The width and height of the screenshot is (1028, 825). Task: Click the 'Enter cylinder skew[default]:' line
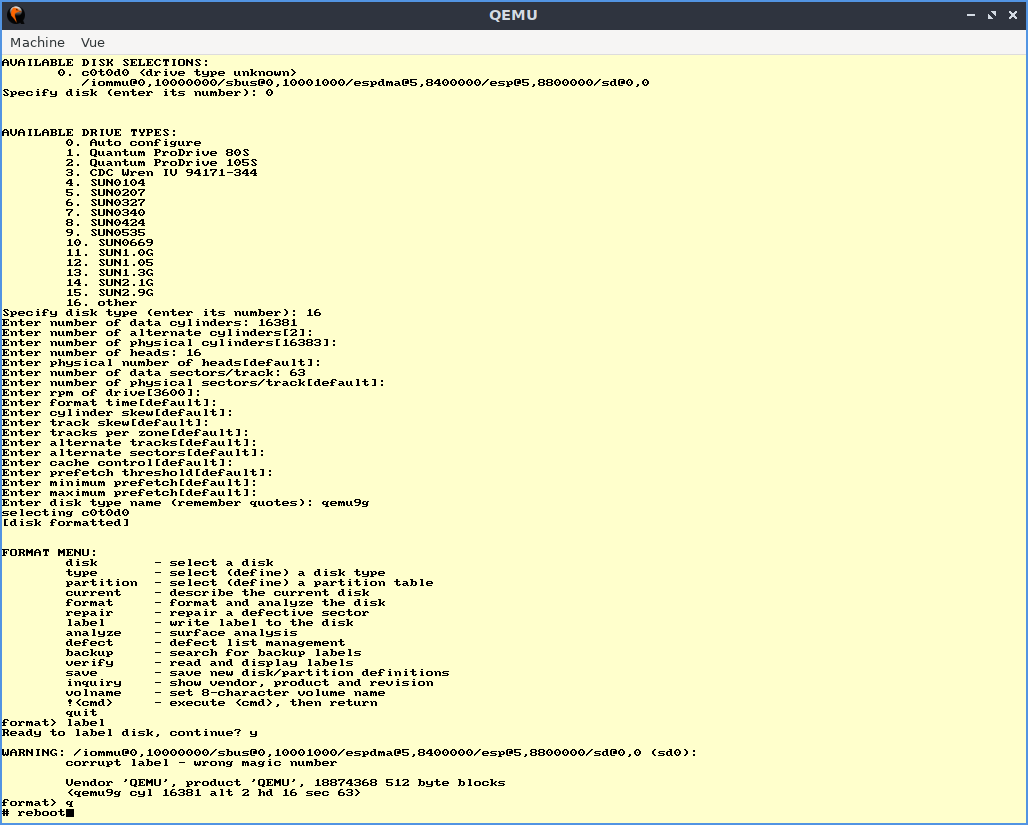[117, 412]
